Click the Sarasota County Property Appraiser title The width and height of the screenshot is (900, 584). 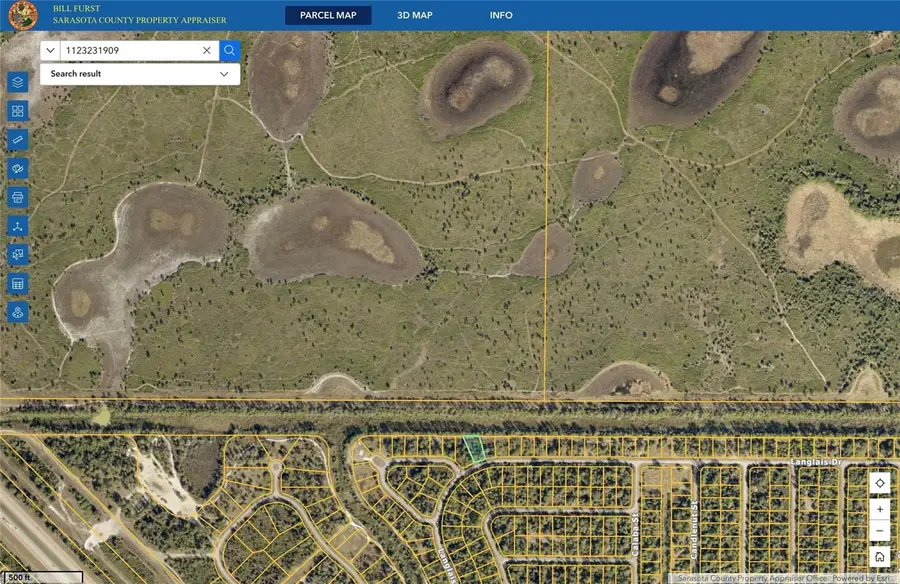click(139, 20)
